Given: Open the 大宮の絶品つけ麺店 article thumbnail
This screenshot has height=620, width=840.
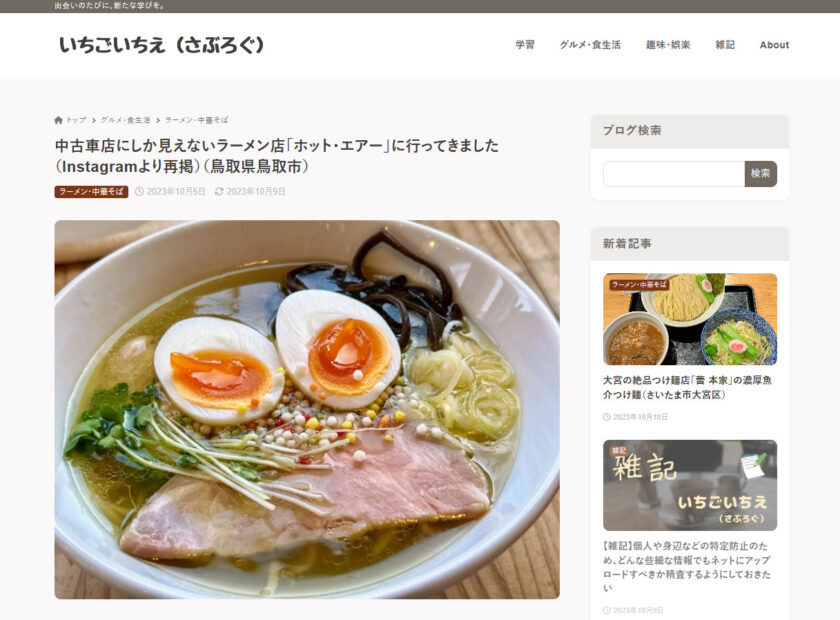Looking at the screenshot, I should click(x=690, y=319).
